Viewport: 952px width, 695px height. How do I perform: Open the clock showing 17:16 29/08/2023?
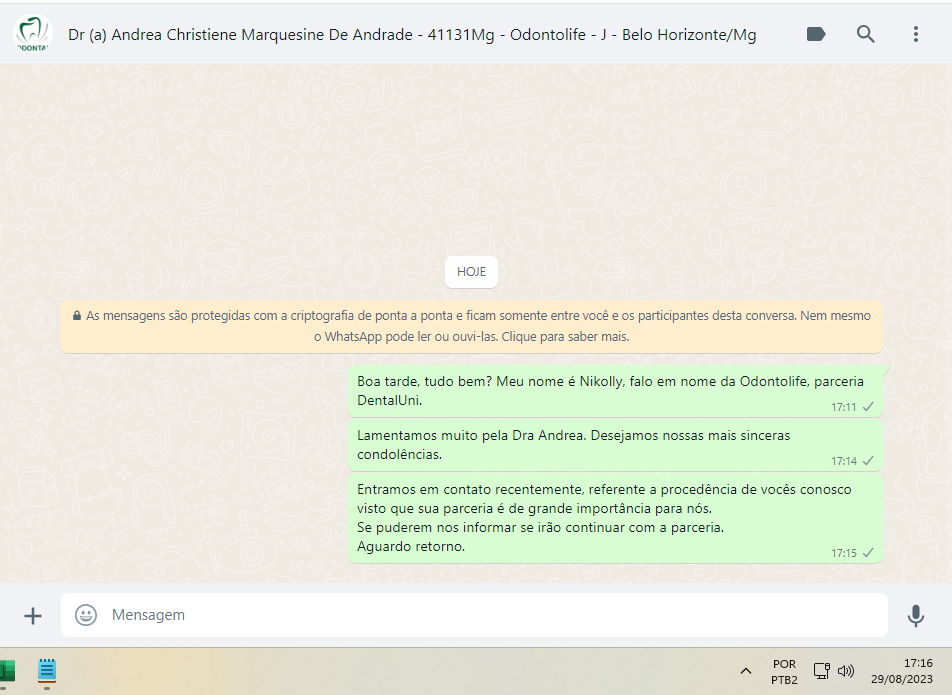coord(902,671)
